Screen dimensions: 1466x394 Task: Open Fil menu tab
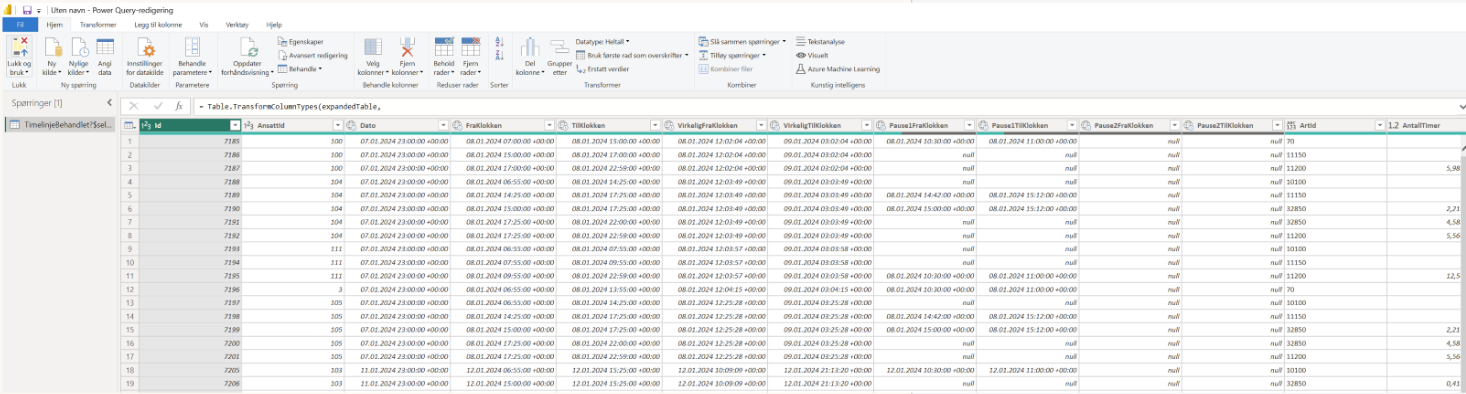tap(19, 24)
